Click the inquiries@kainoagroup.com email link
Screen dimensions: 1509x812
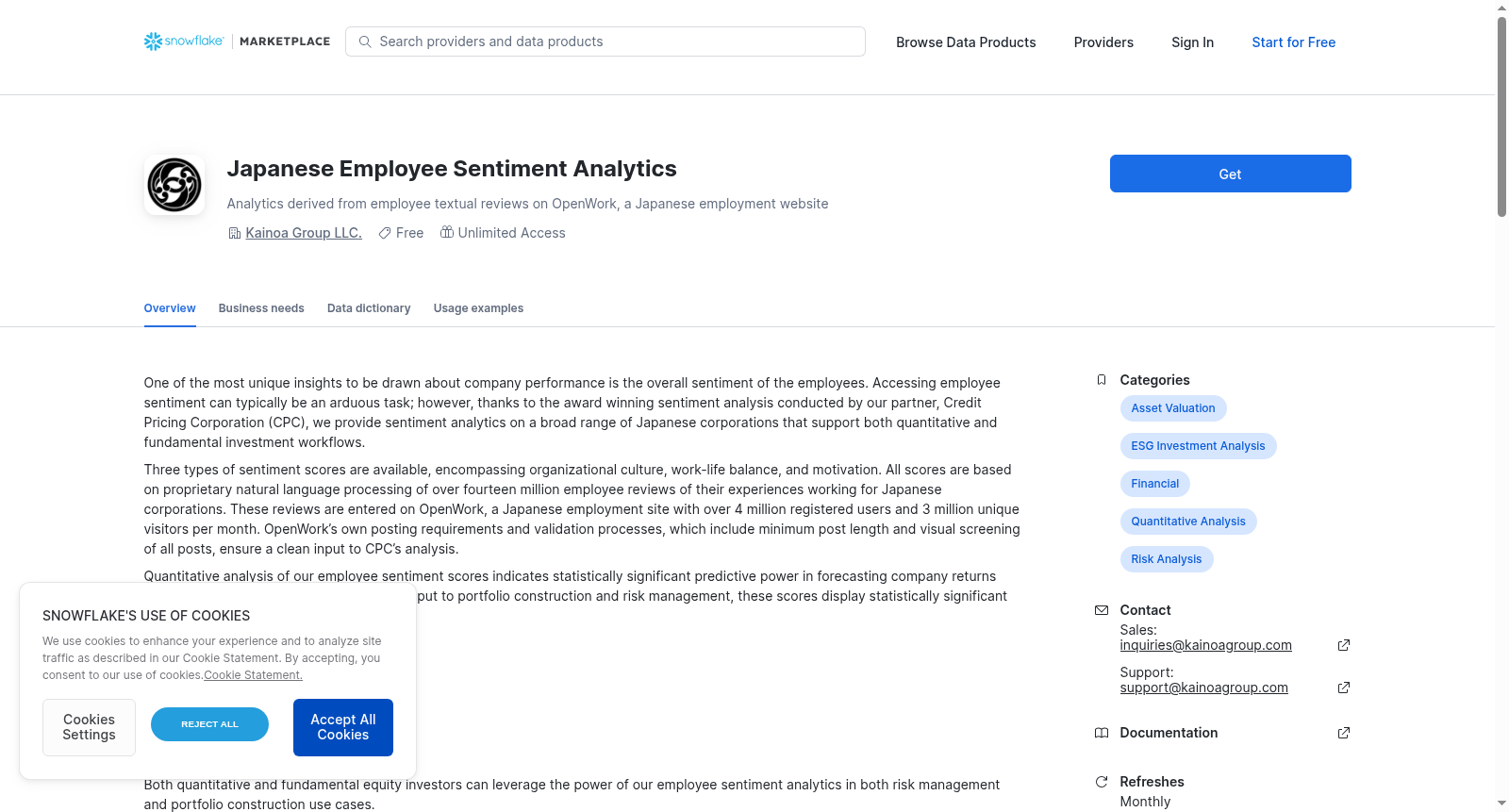click(1206, 645)
